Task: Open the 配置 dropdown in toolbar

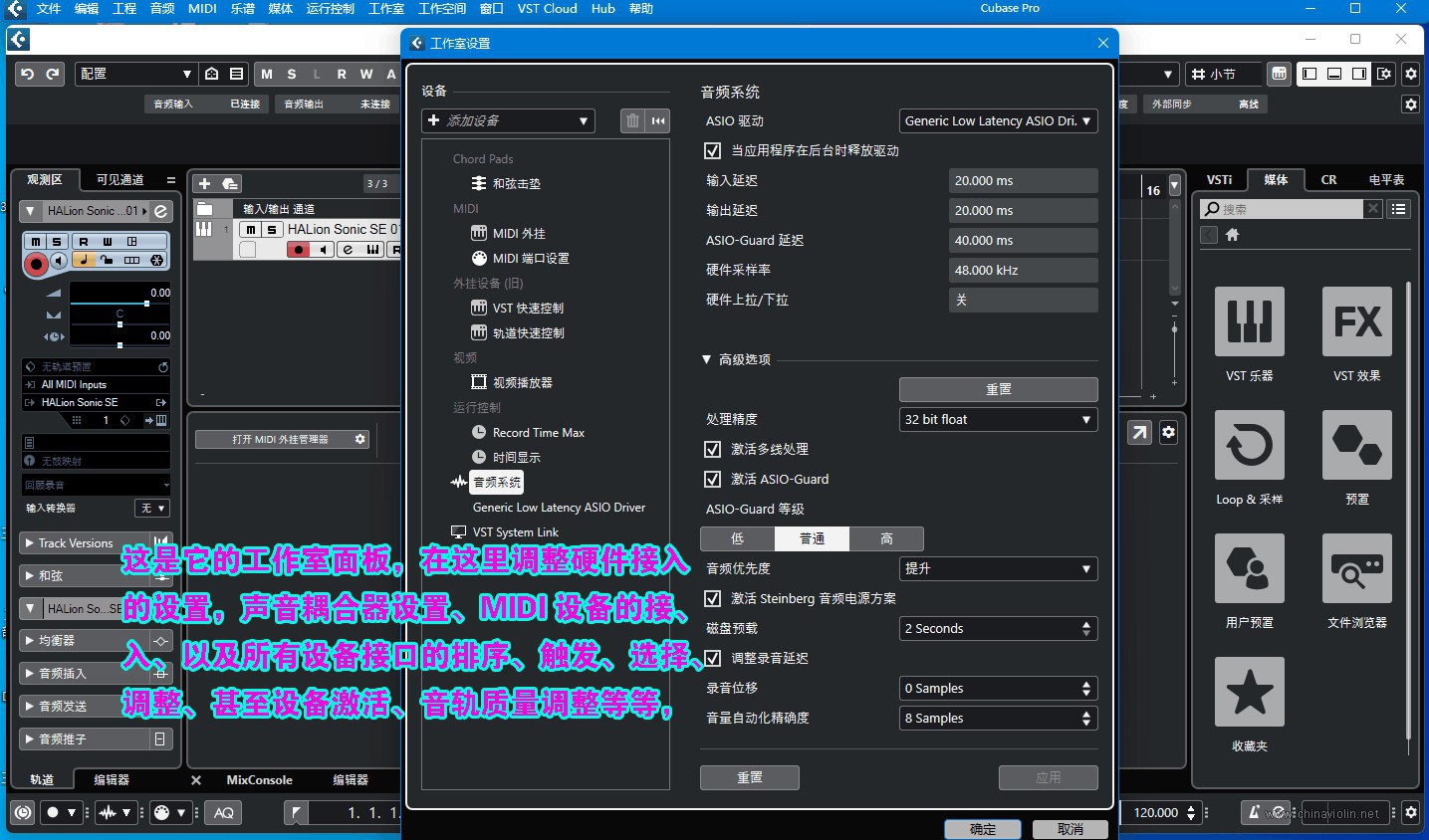Action: pyautogui.click(x=135, y=74)
